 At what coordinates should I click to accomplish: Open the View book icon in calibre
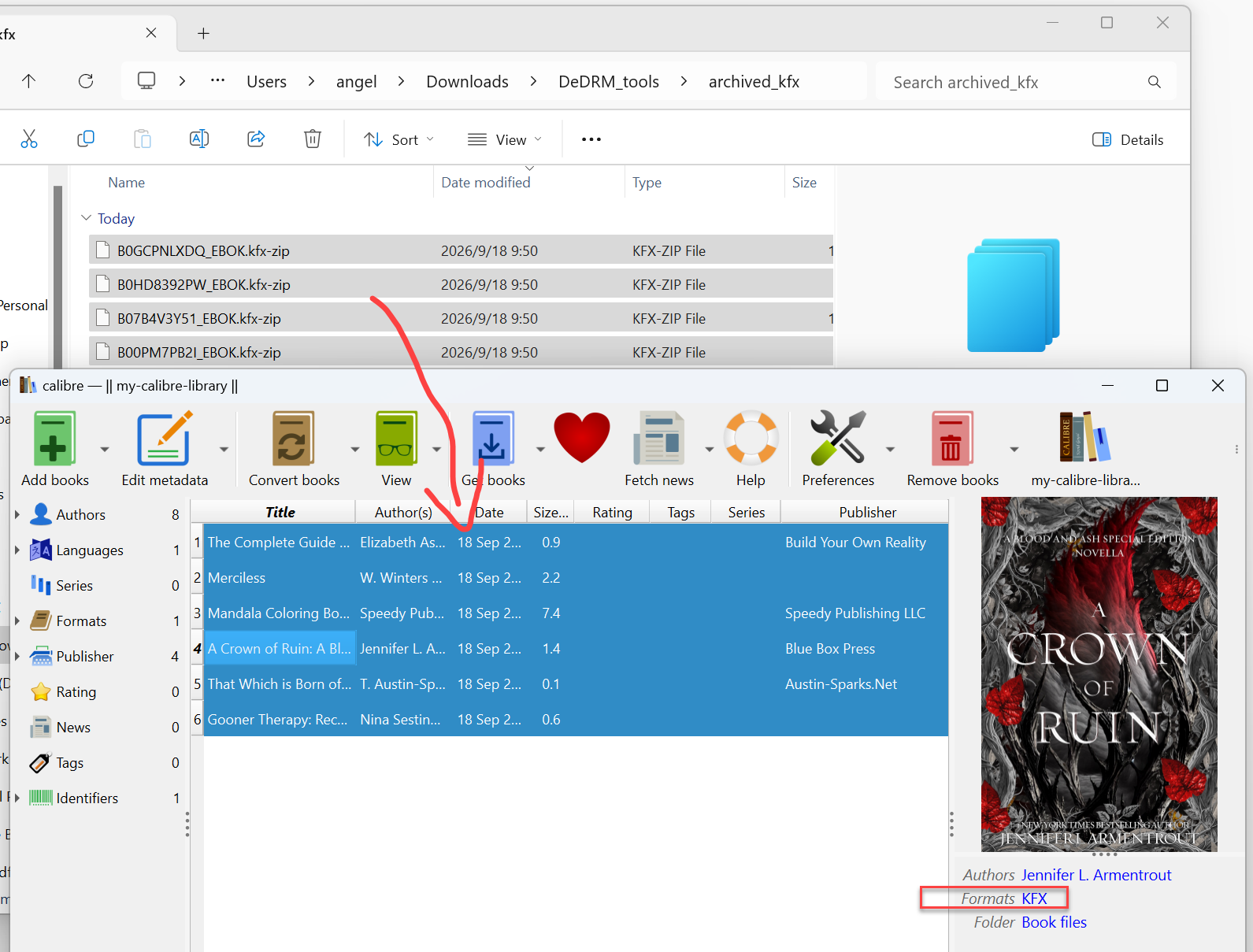pyautogui.click(x=396, y=439)
